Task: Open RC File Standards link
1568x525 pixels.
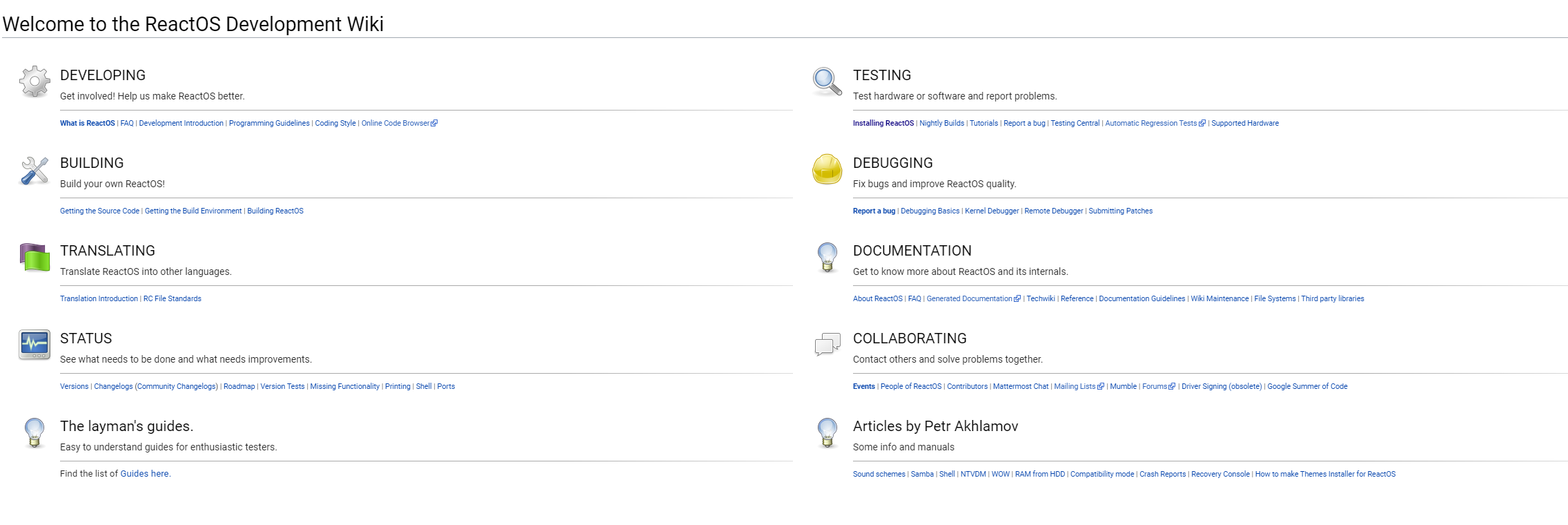Action: [x=173, y=298]
